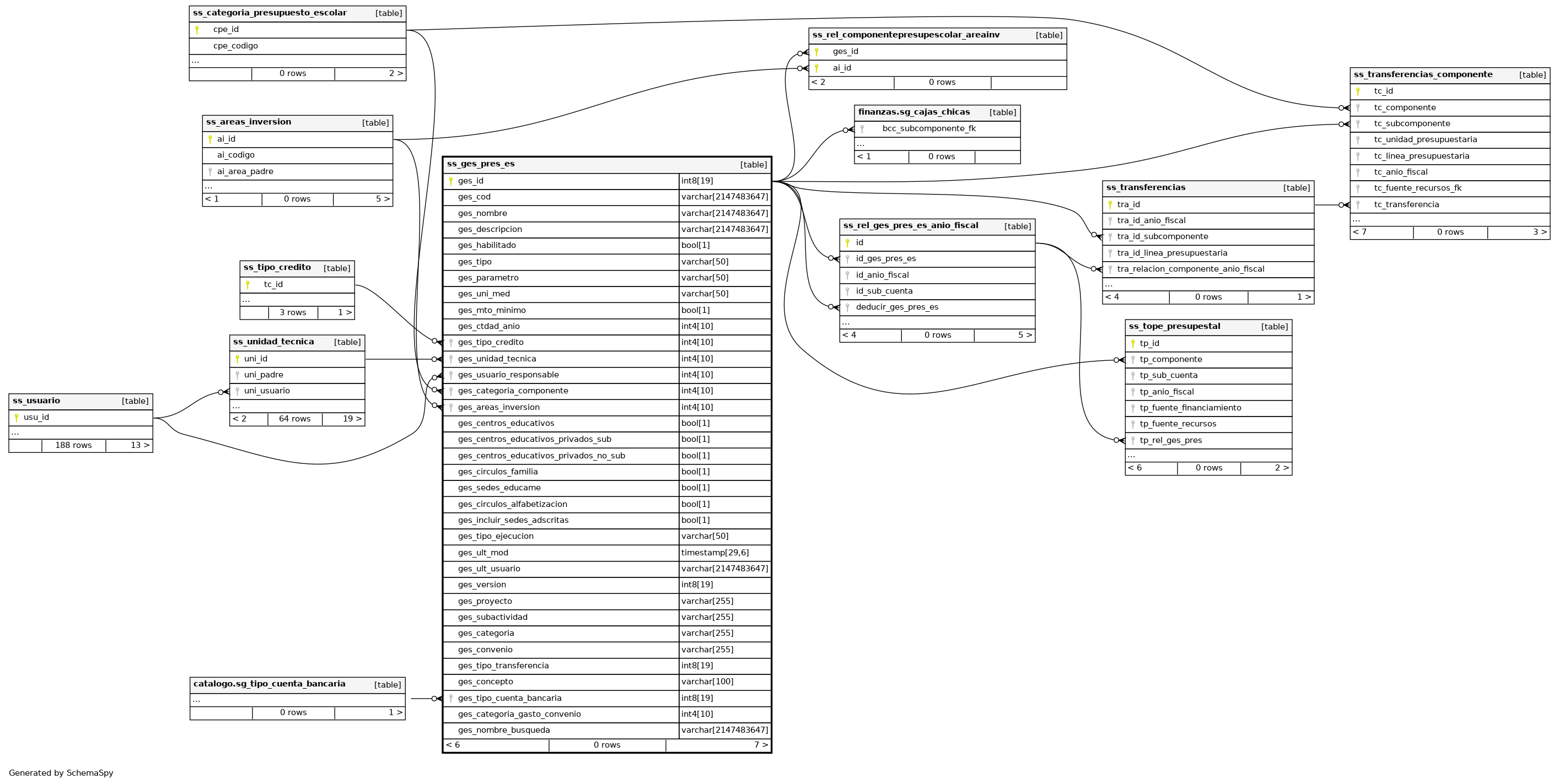The width and height of the screenshot is (1559, 784).
Task: Click the gray key icon next to ges_tipo_credito
Action: point(450,343)
